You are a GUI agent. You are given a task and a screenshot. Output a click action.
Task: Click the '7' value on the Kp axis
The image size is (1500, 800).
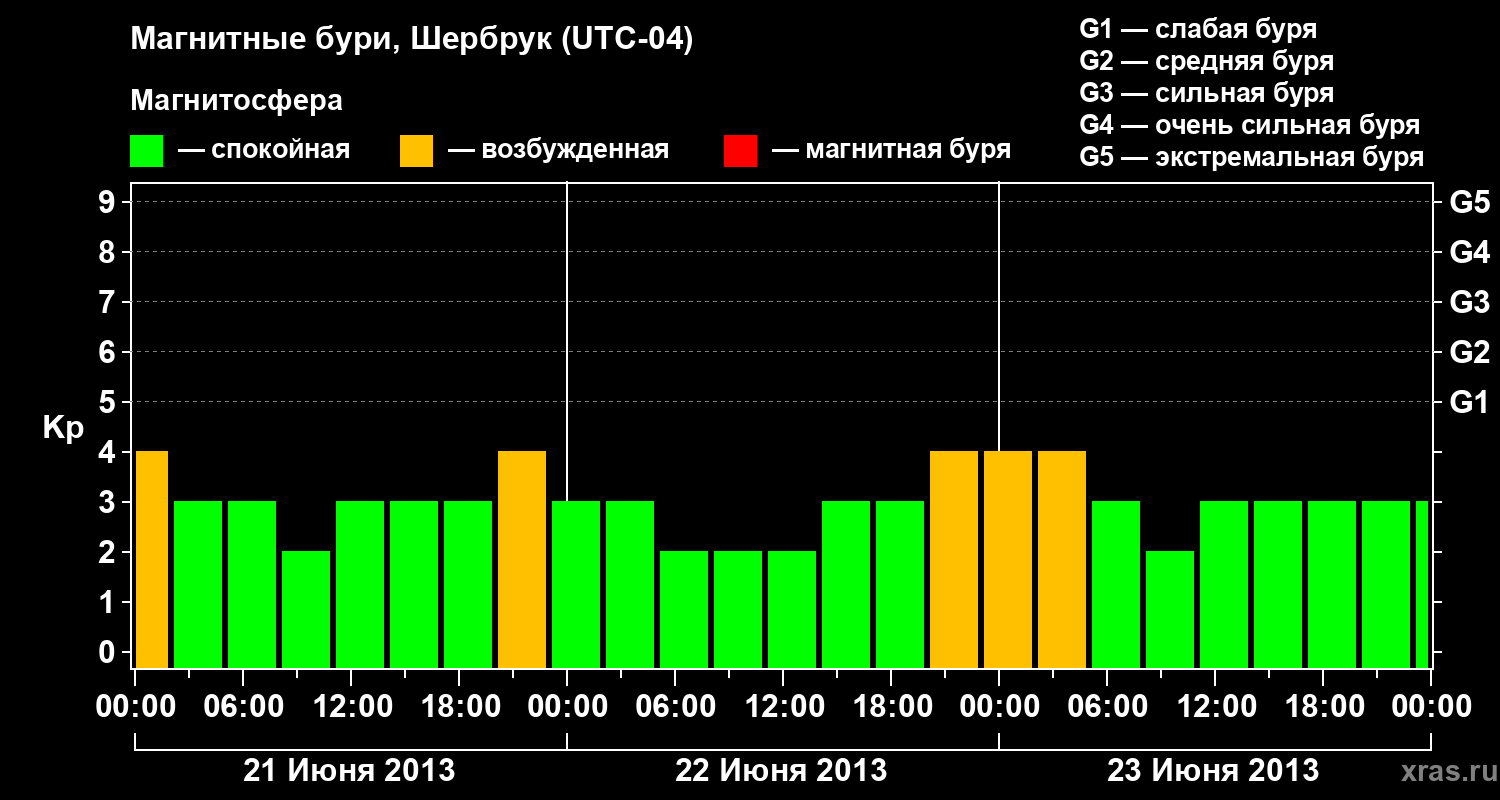point(109,303)
